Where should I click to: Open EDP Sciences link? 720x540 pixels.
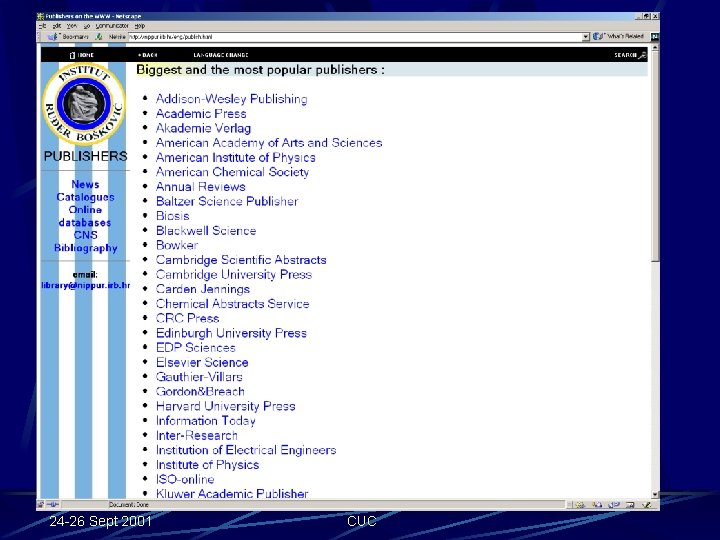tap(196, 348)
